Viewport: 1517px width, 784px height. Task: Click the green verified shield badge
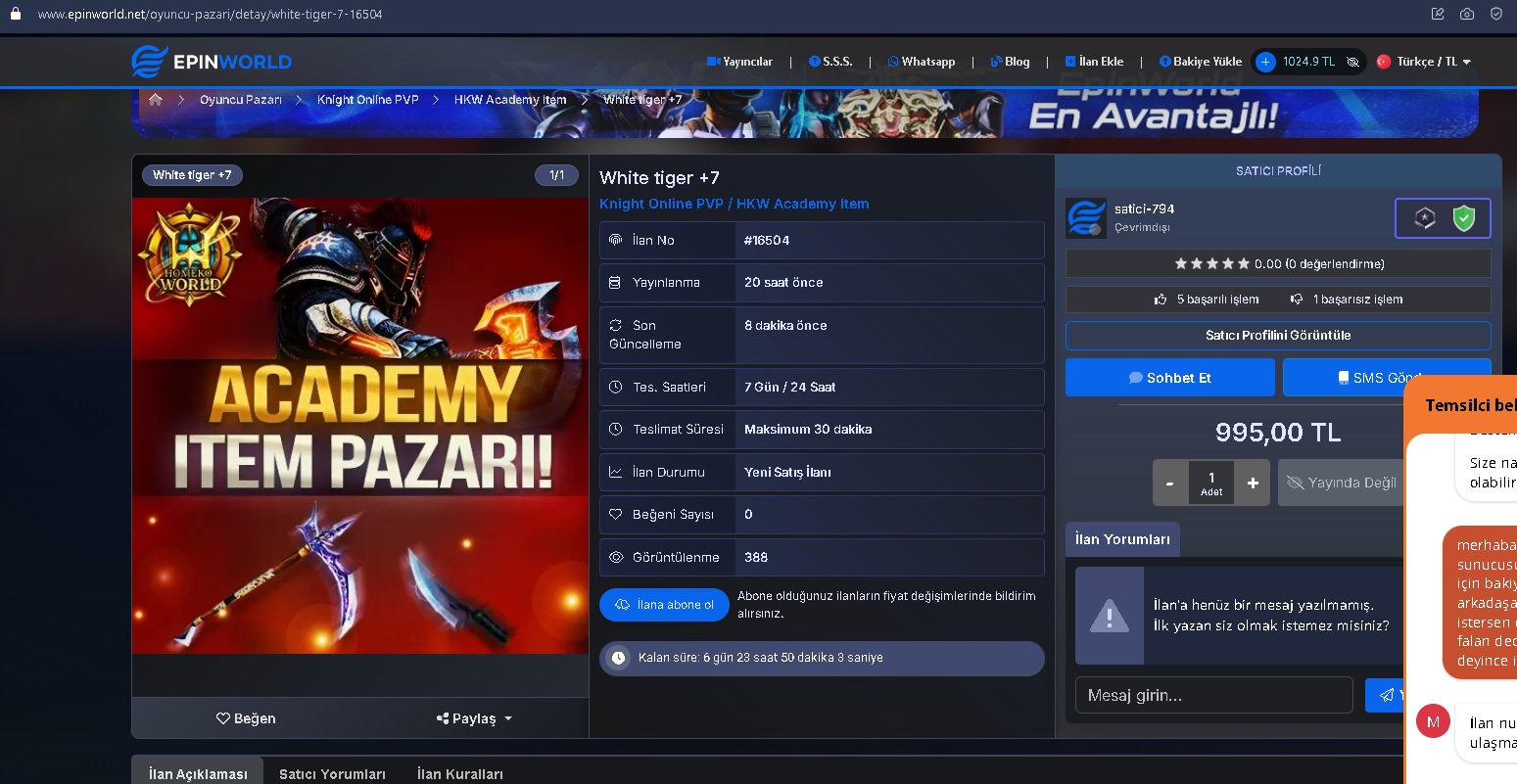tap(1463, 218)
